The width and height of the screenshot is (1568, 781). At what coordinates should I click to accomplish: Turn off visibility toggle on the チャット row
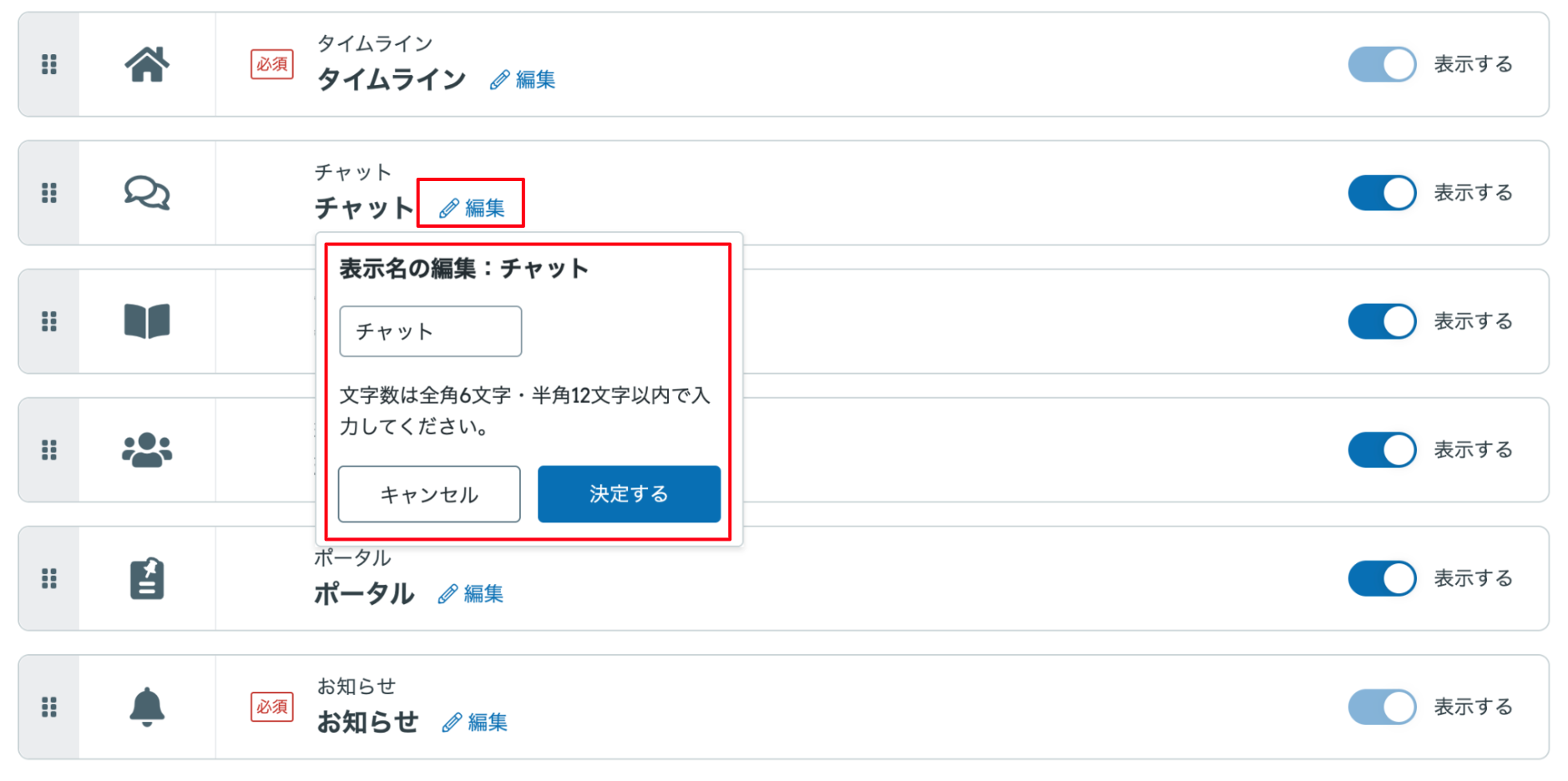pyautogui.click(x=1382, y=193)
